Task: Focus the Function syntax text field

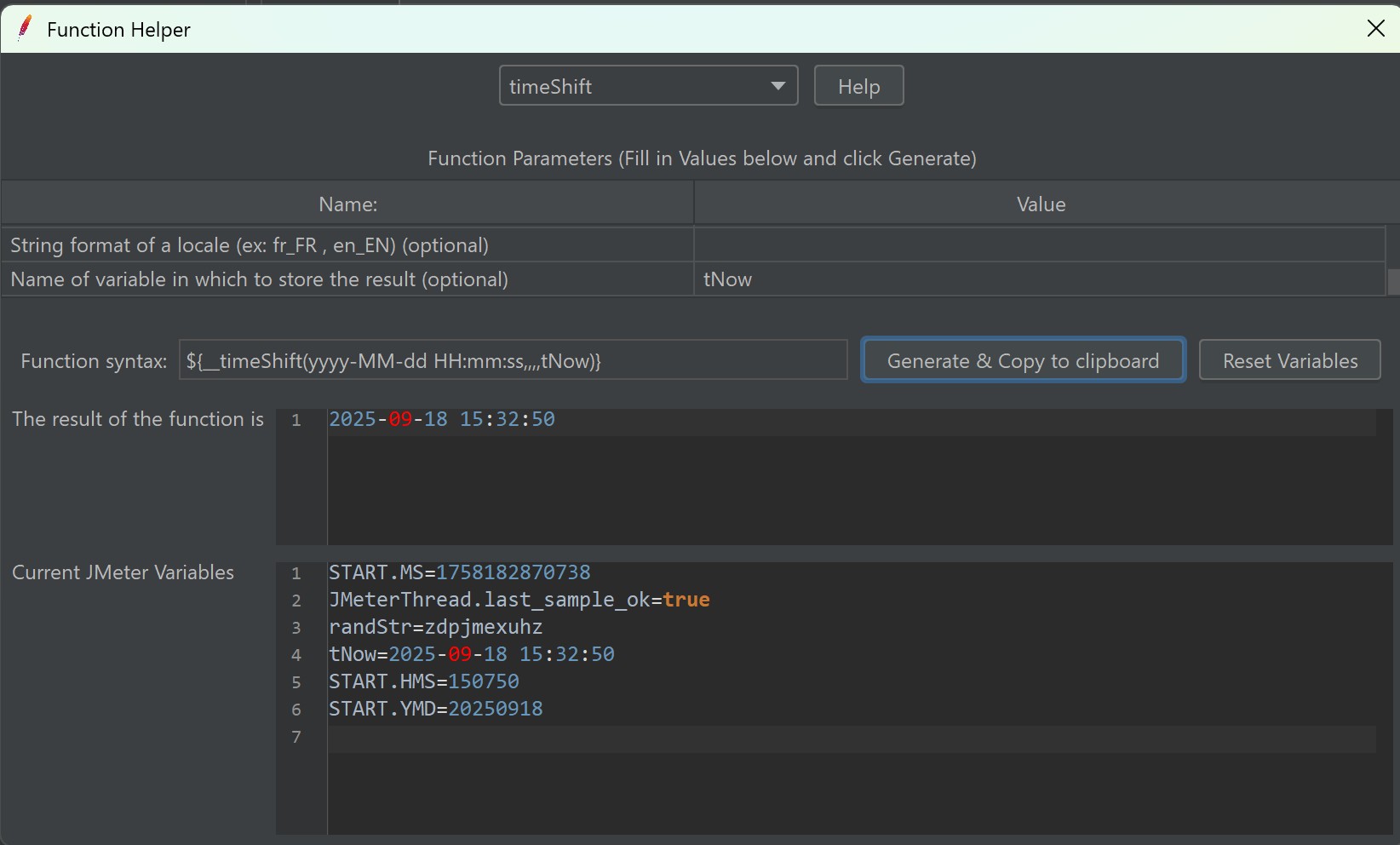Action: [513, 361]
